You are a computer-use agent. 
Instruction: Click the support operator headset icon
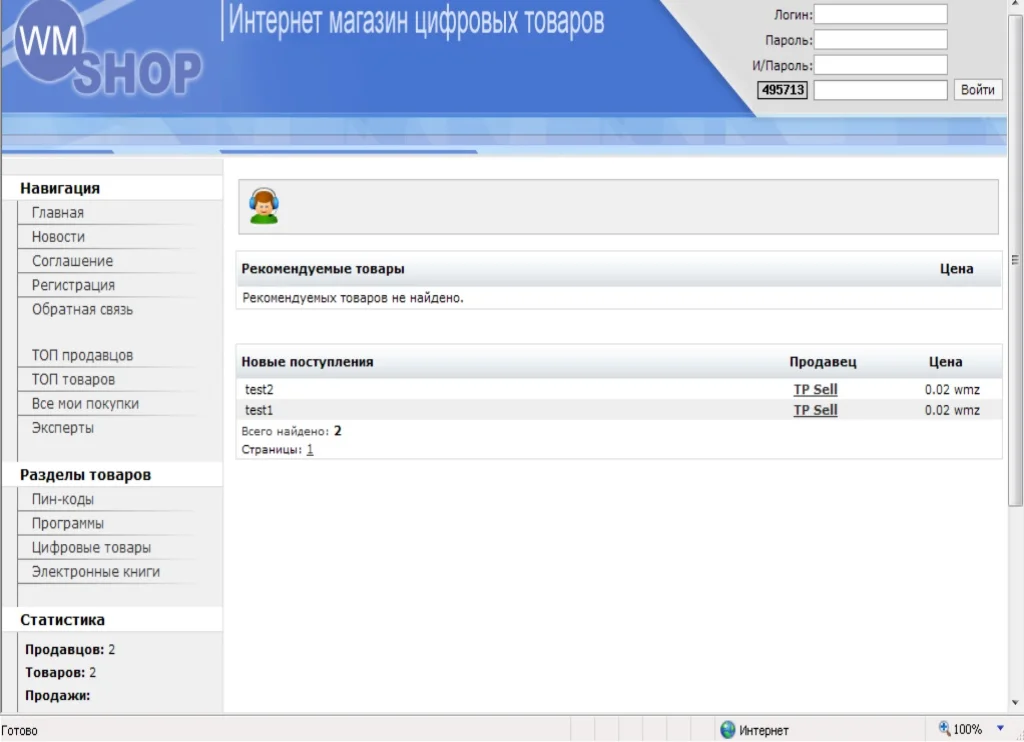click(x=264, y=206)
